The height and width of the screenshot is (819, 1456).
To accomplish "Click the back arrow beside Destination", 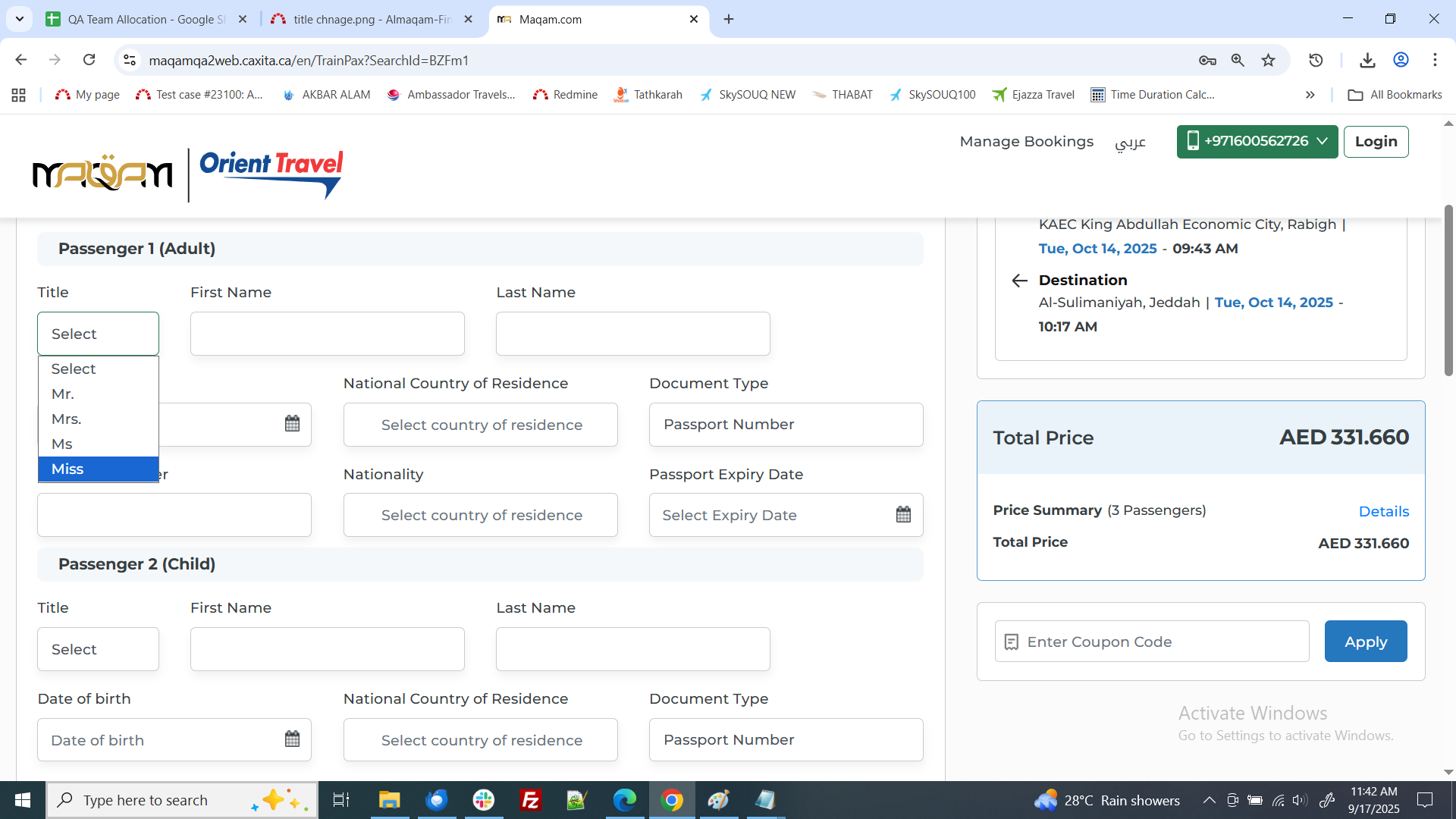I will [x=1019, y=281].
